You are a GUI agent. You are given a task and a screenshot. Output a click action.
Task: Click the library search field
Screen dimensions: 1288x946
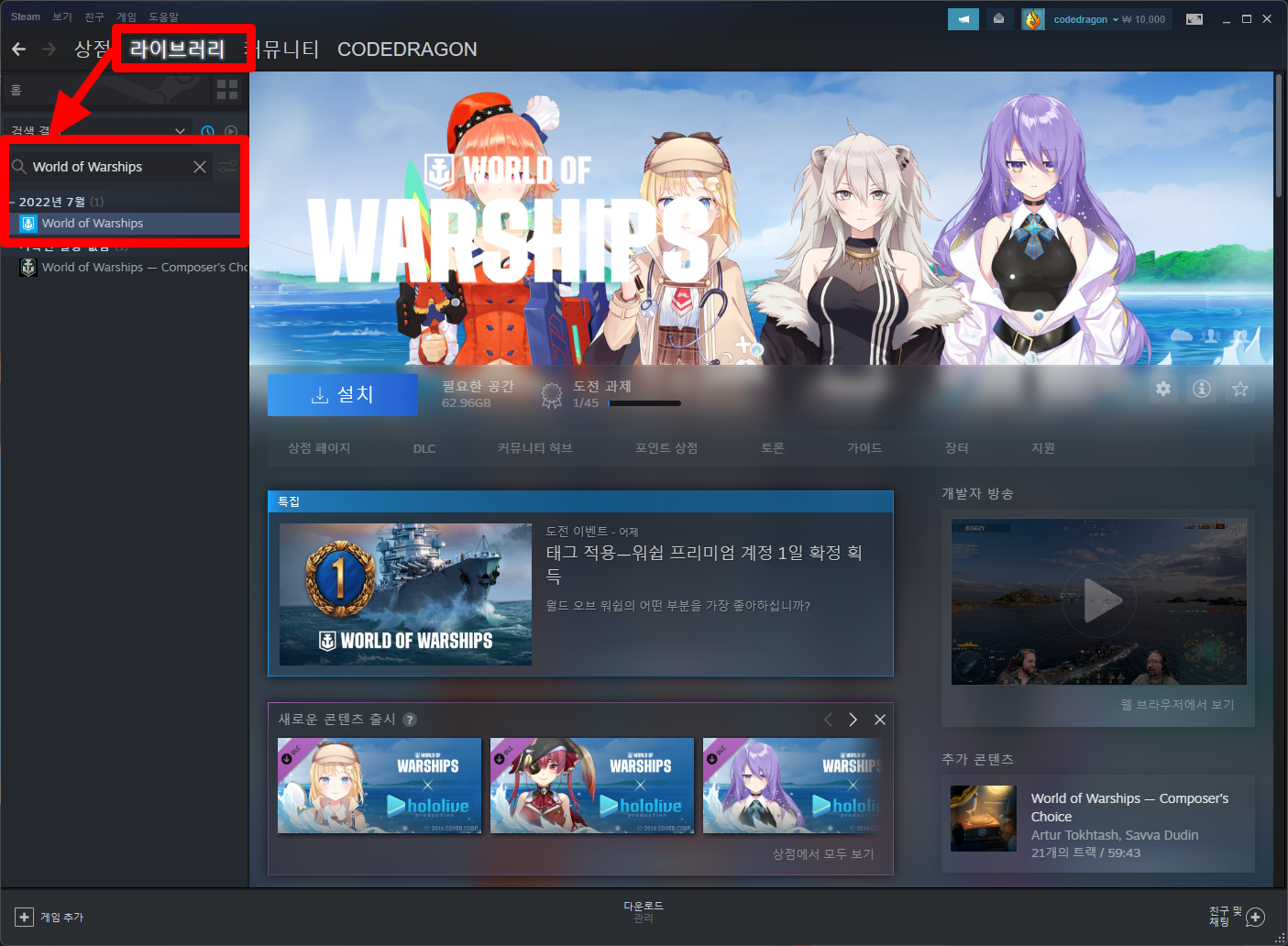click(110, 167)
